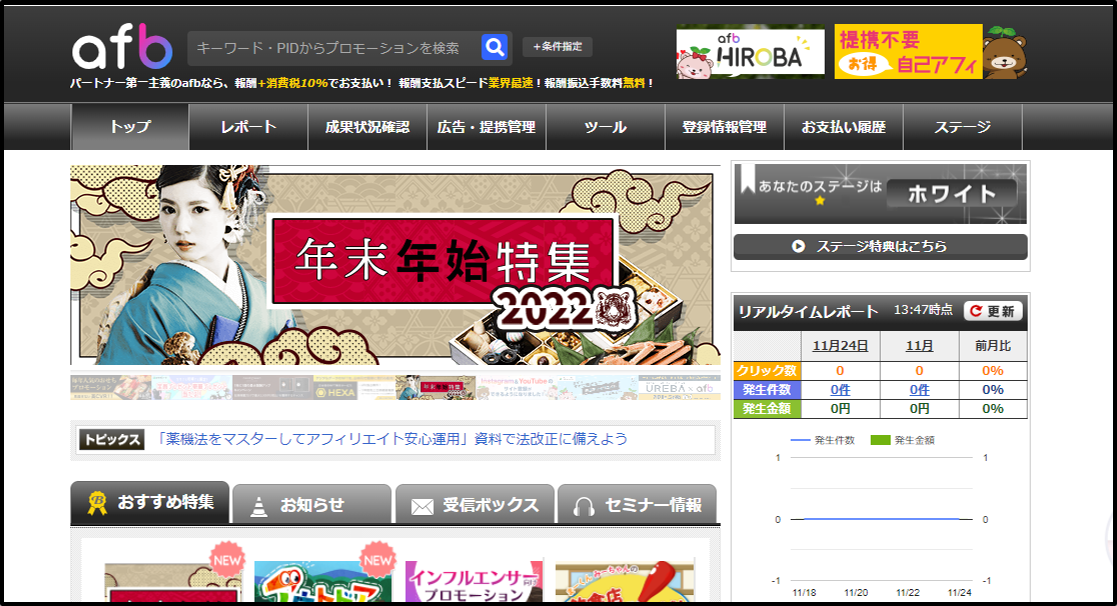The width and height of the screenshot is (1117, 606).
Task: Open the お支払い履歴 menu
Action: [843, 127]
